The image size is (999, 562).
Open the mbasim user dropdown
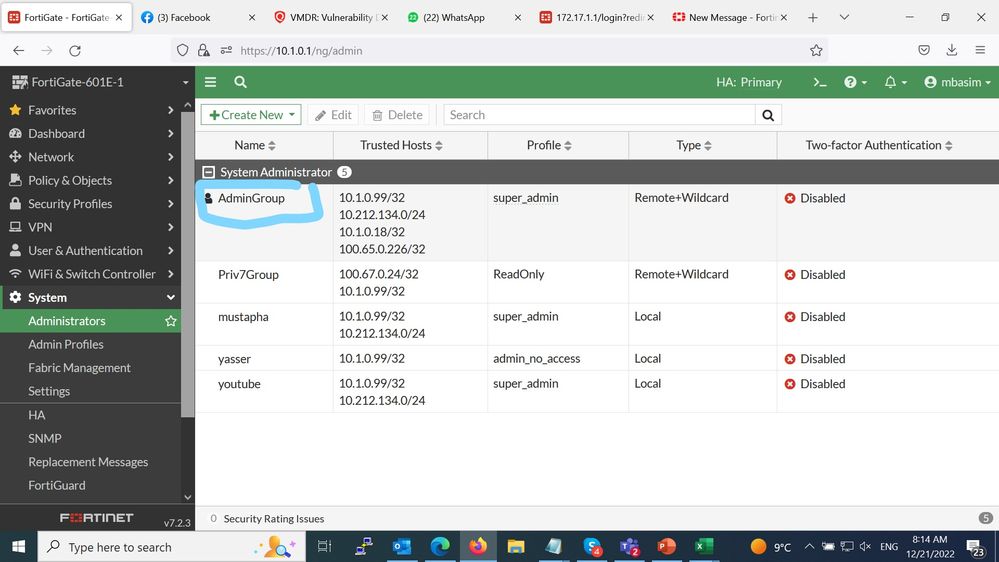[x=958, y=82]
